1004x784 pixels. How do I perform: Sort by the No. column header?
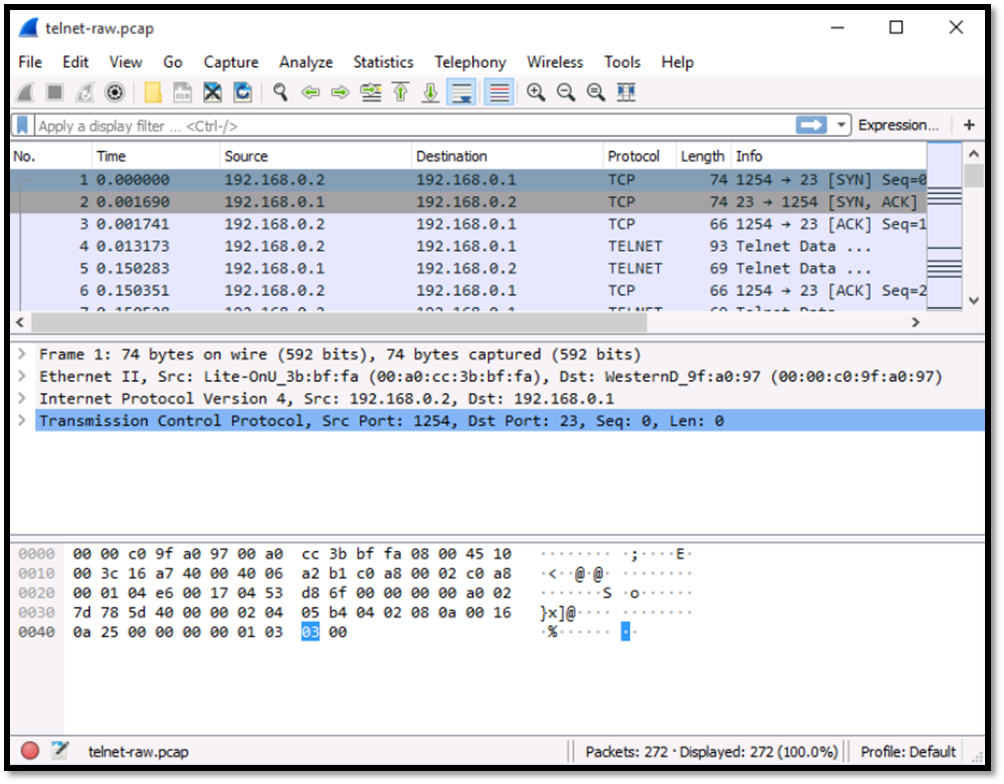[x=51, y=156]
